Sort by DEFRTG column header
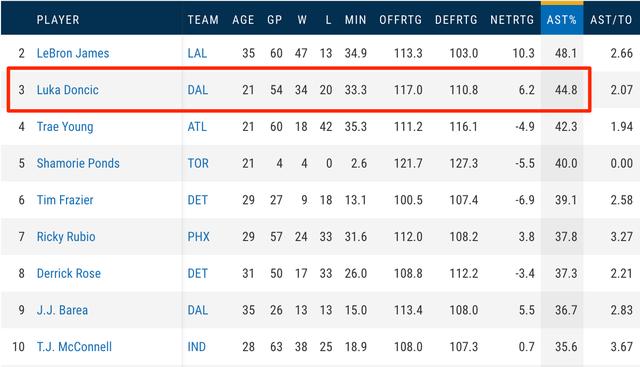Image resolution: width=640 pixels, height=367 pixels. 456,20
